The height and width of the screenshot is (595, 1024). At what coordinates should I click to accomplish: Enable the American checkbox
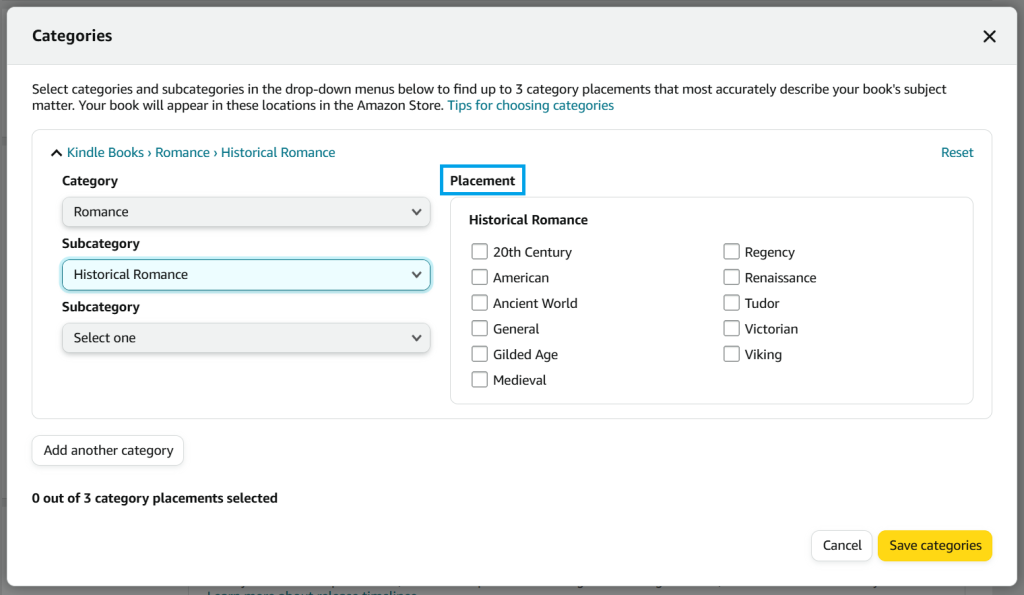[x=479, y=277]
